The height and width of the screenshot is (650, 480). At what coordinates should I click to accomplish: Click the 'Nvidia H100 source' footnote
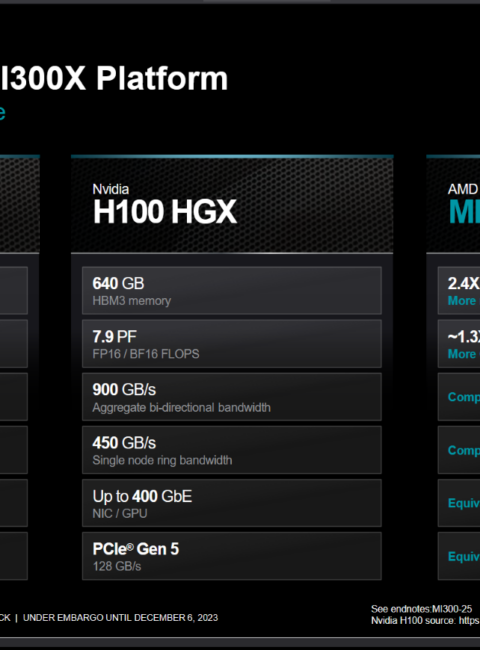pyautogui.click(x=425, y=621)
